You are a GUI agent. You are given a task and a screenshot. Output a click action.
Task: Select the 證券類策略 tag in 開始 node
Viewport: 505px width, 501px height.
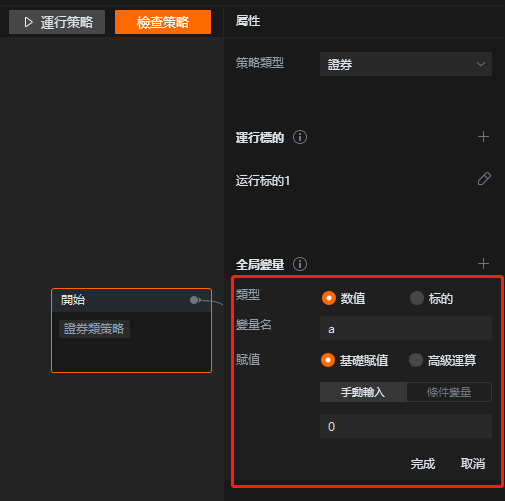pos(94,329)
